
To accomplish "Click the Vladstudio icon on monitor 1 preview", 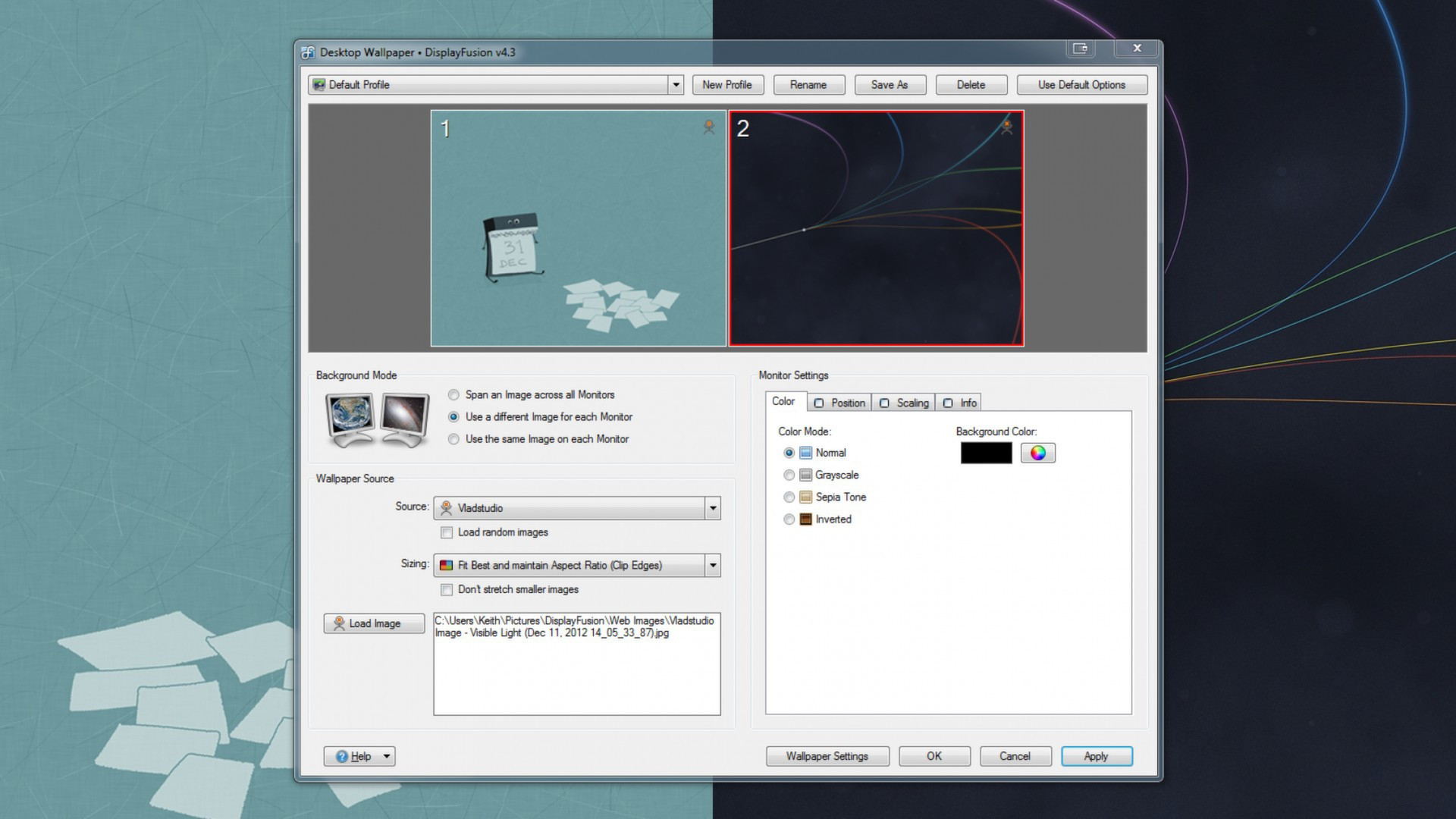I will point(708,128).
